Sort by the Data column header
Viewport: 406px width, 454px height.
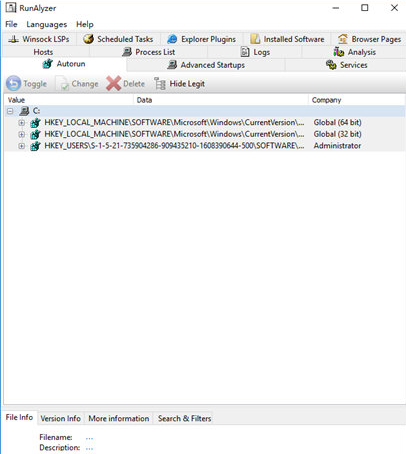(x=221, y=100)
